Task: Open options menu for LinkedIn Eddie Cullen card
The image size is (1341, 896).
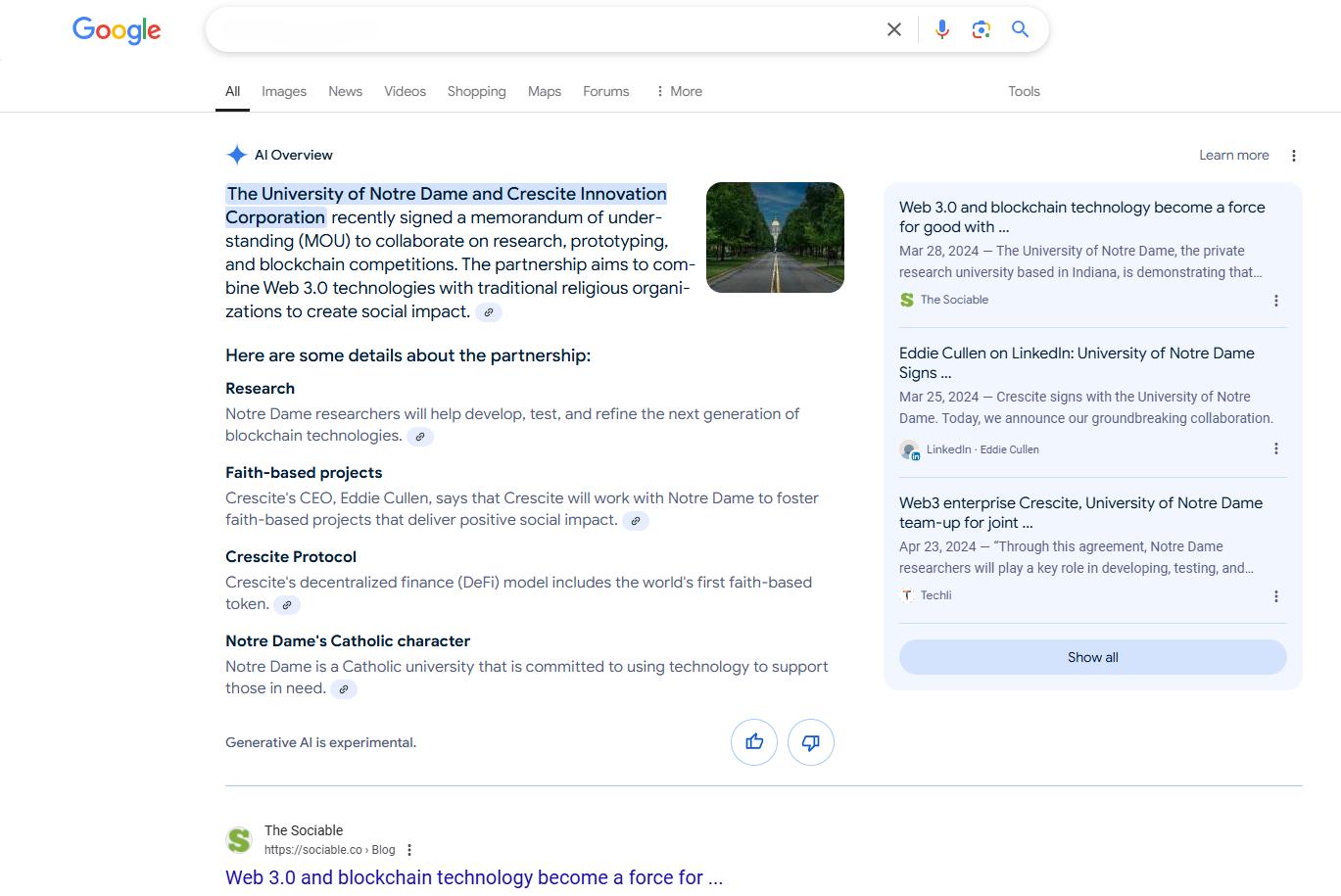Action: point(1275,448)
